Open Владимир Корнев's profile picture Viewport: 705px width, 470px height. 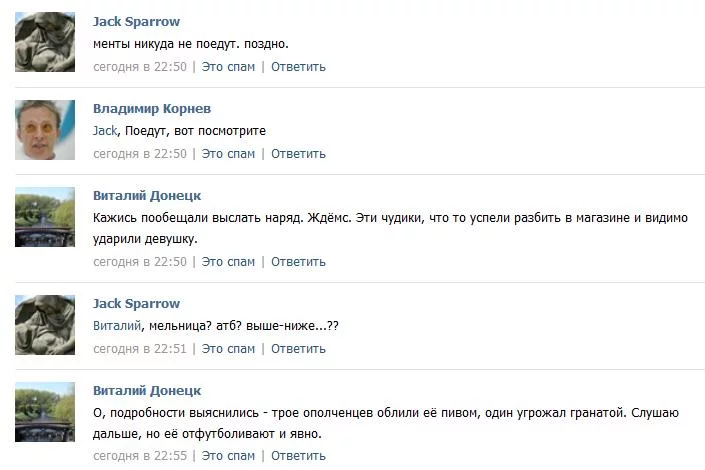[x=45, y=130]
